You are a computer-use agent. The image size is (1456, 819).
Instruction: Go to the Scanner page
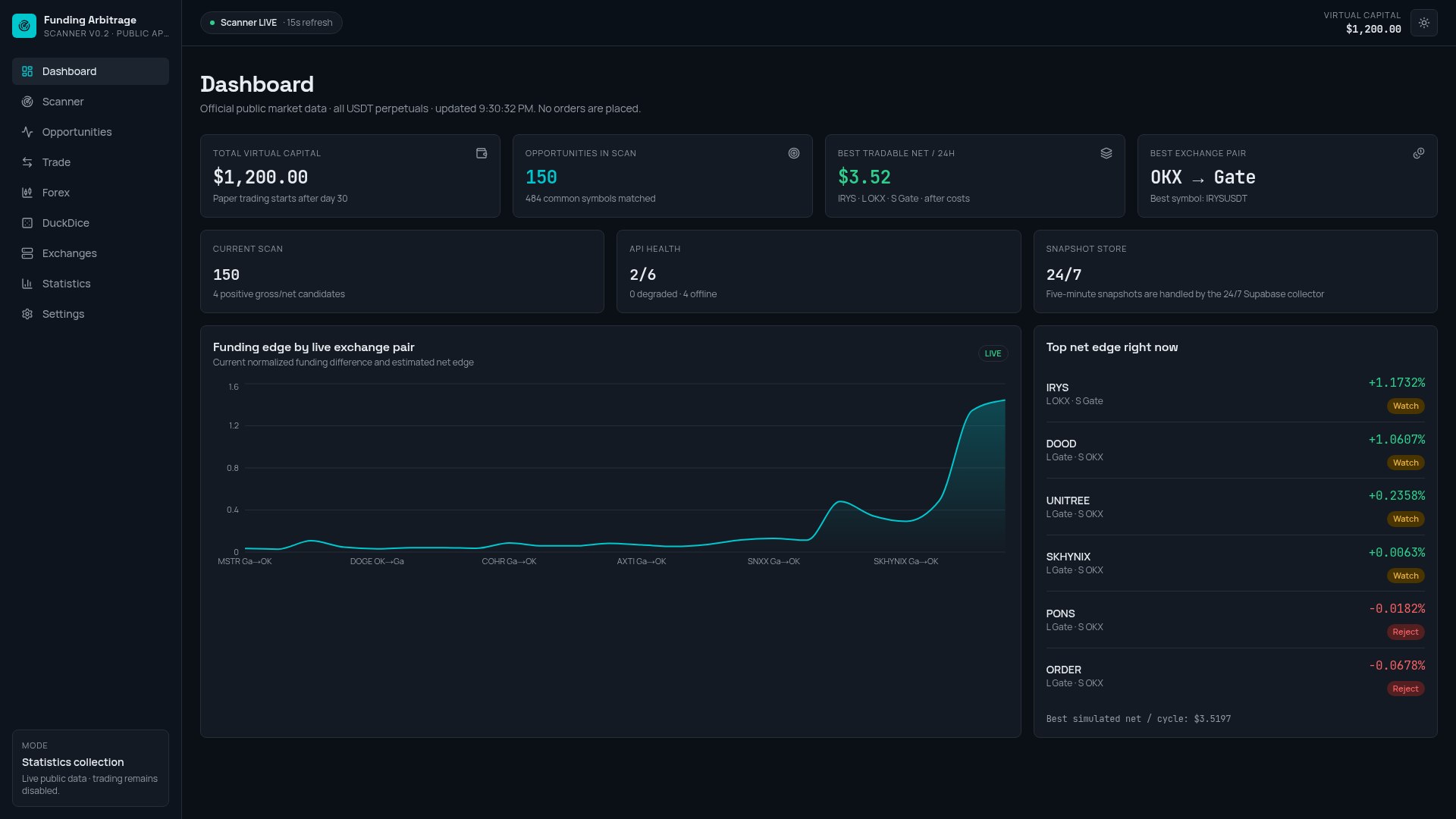(90, 102)
